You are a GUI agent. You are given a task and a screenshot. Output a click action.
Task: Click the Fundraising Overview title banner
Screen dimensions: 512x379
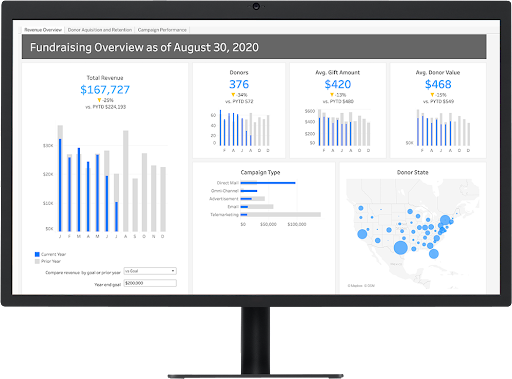coord(254,47)
